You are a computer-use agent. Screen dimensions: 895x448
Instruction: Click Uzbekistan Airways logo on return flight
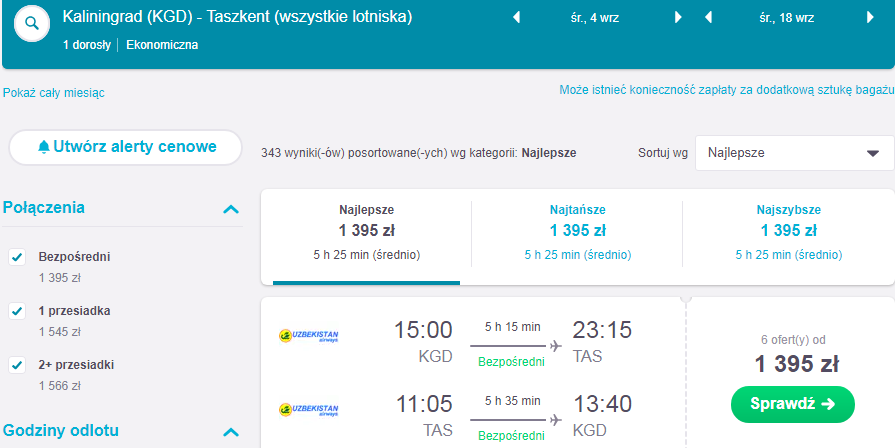click(x=308, y=410)
